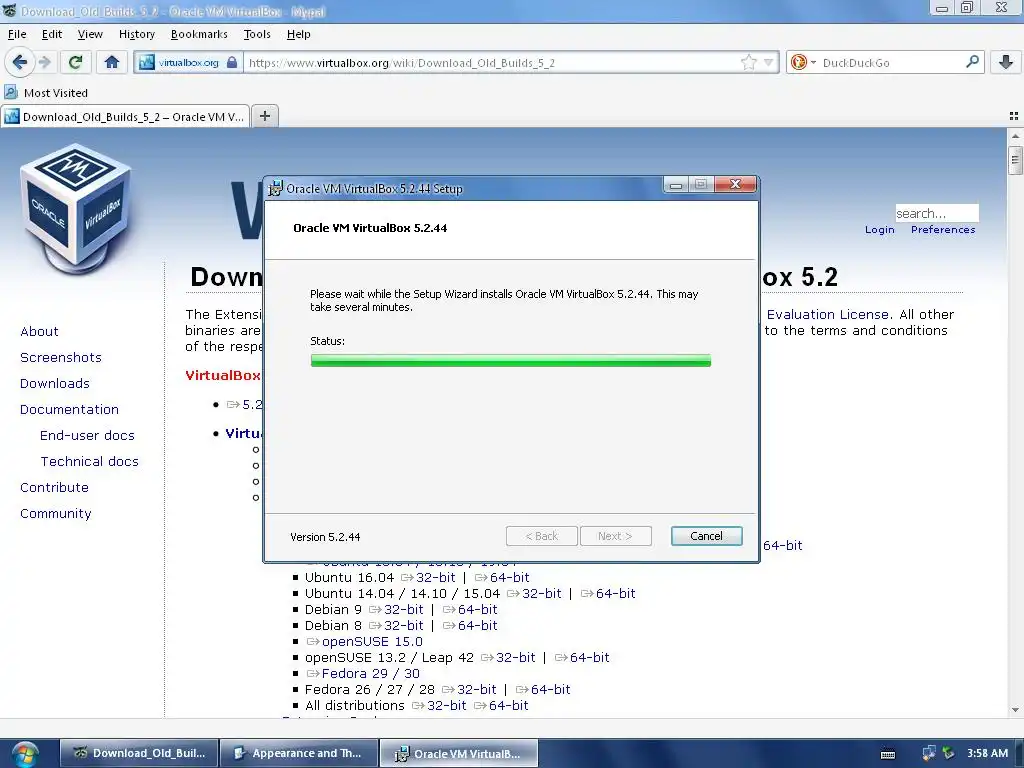Reload the page with the refresh icon
The width and height of the screenshot is (1024, 768).
[75, 63]
